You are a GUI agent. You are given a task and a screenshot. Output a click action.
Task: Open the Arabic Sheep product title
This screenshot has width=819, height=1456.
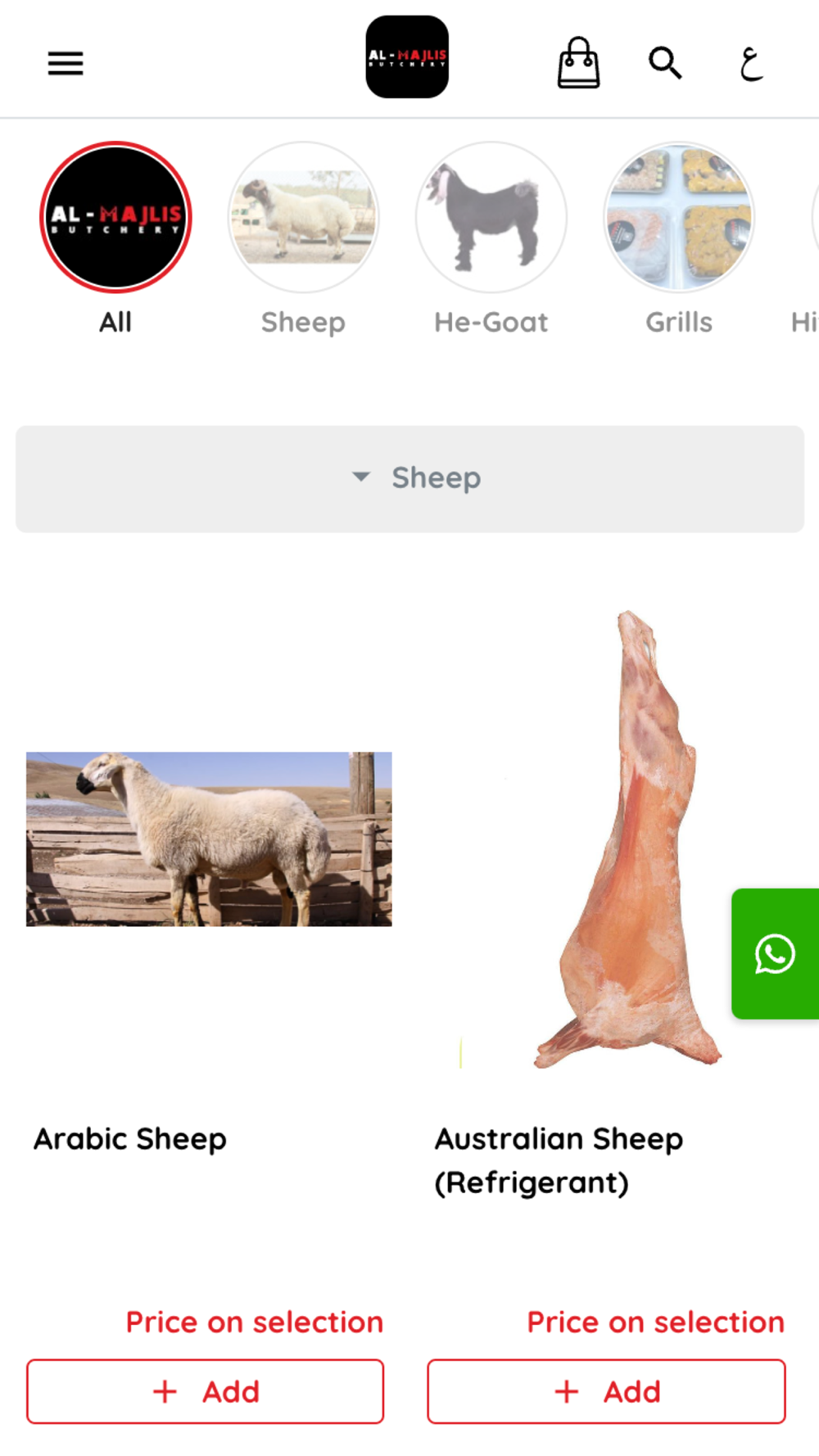tap(130, 1139)
